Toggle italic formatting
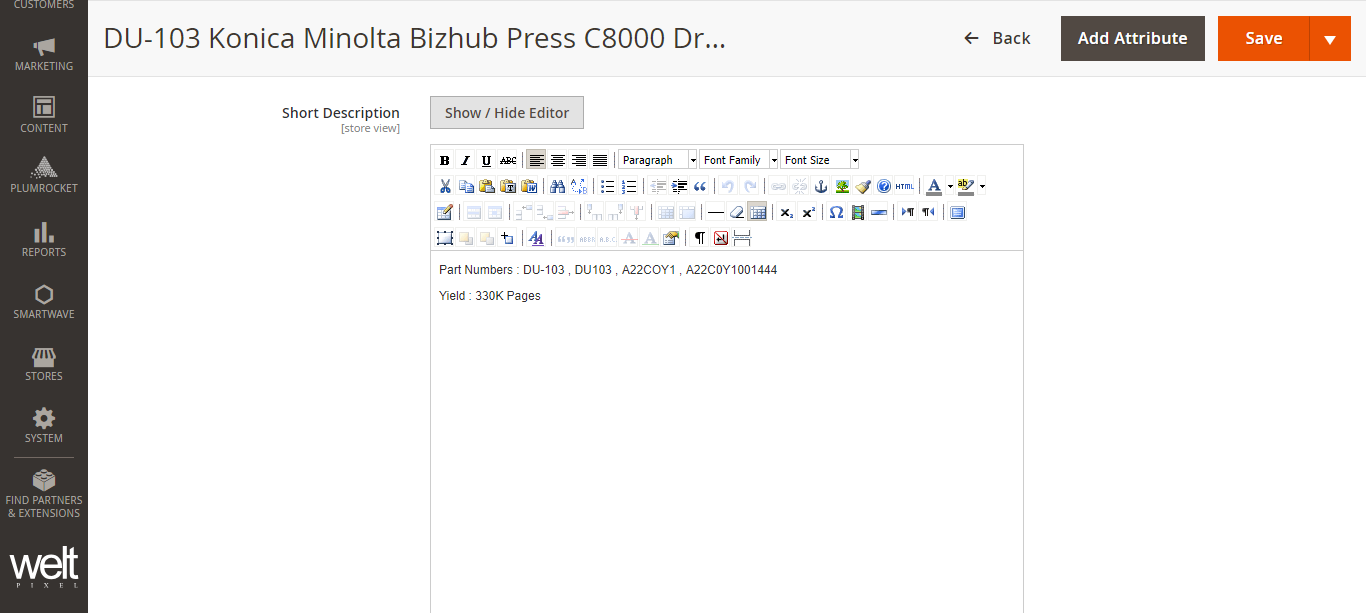1366x613 pixels. pos(466,160)
